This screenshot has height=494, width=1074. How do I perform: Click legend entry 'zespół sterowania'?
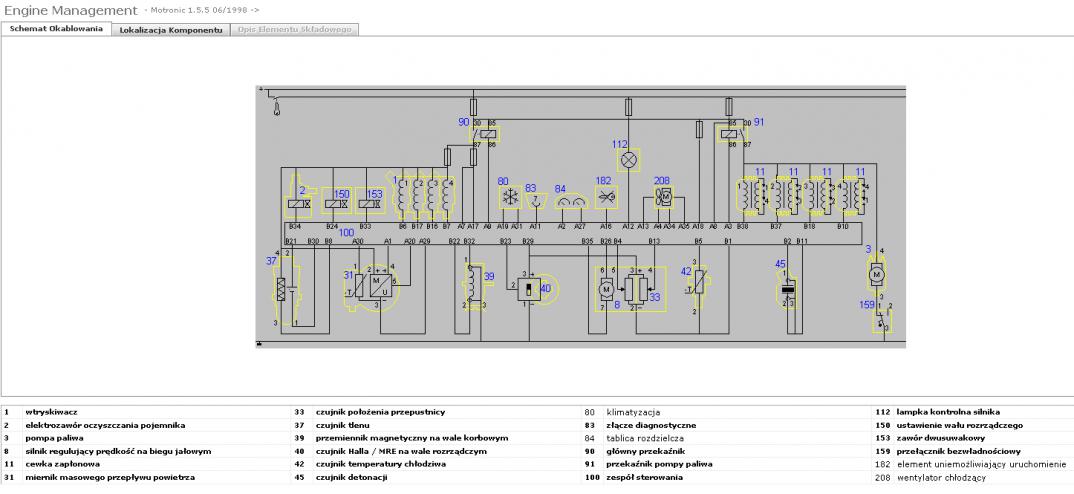[x=645, y=477]
